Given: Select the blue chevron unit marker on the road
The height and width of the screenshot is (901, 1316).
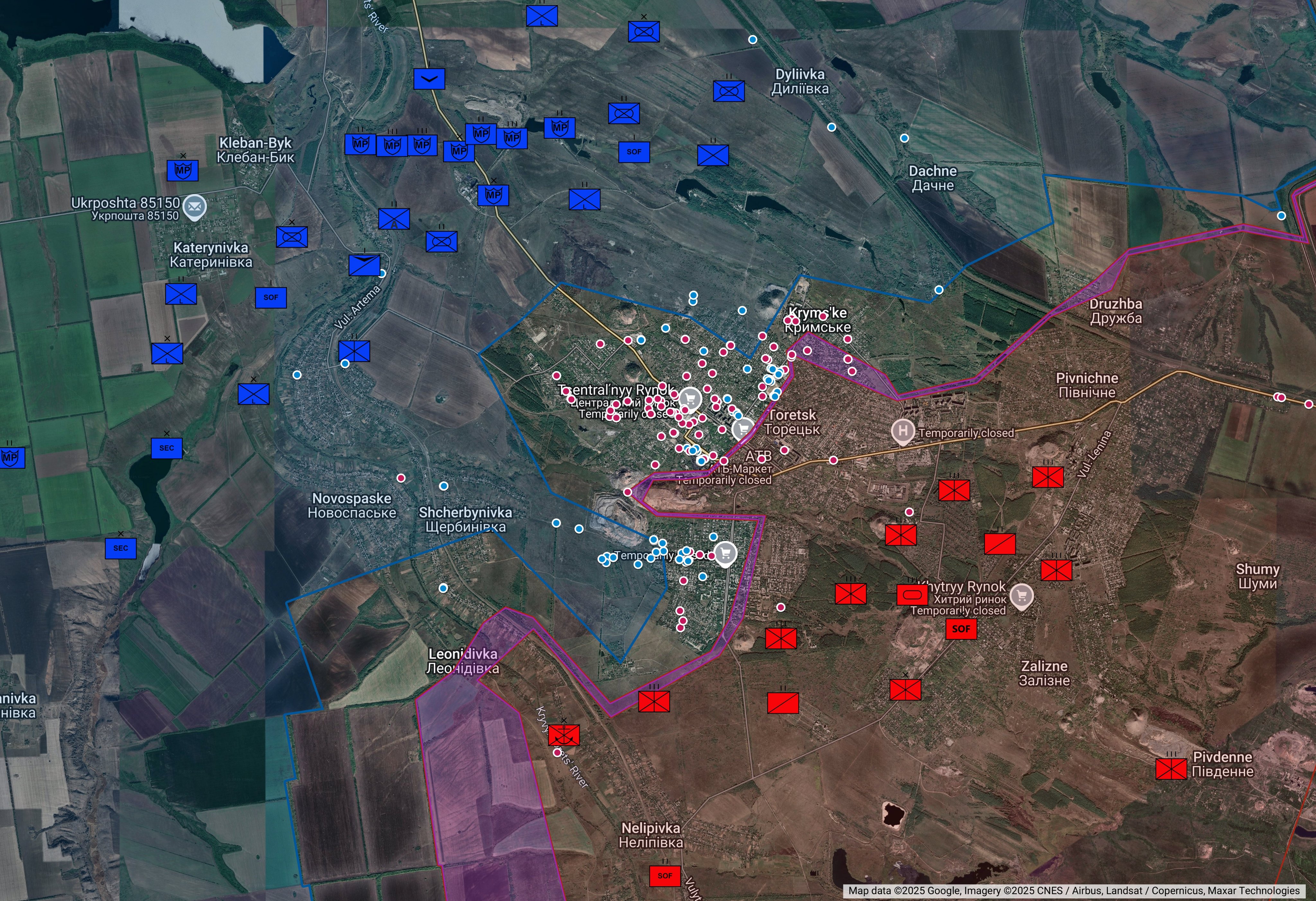Looking at the screenshot, I should coord(429,79).
